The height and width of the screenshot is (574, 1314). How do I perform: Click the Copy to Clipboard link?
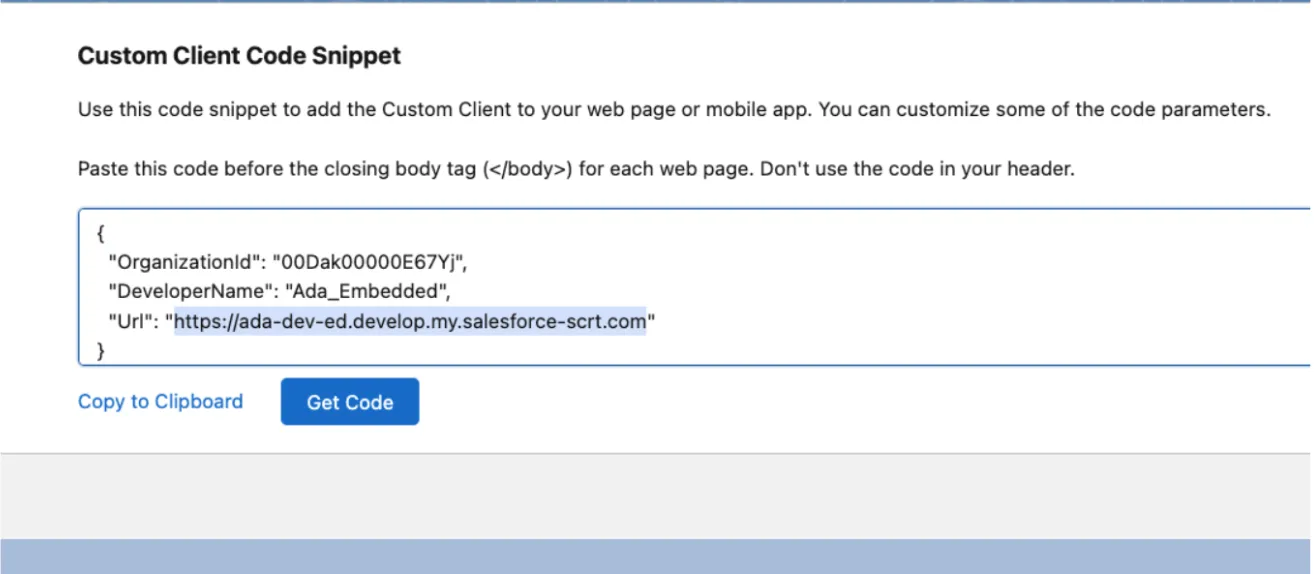pyautogui.click(x=160, y=402)
